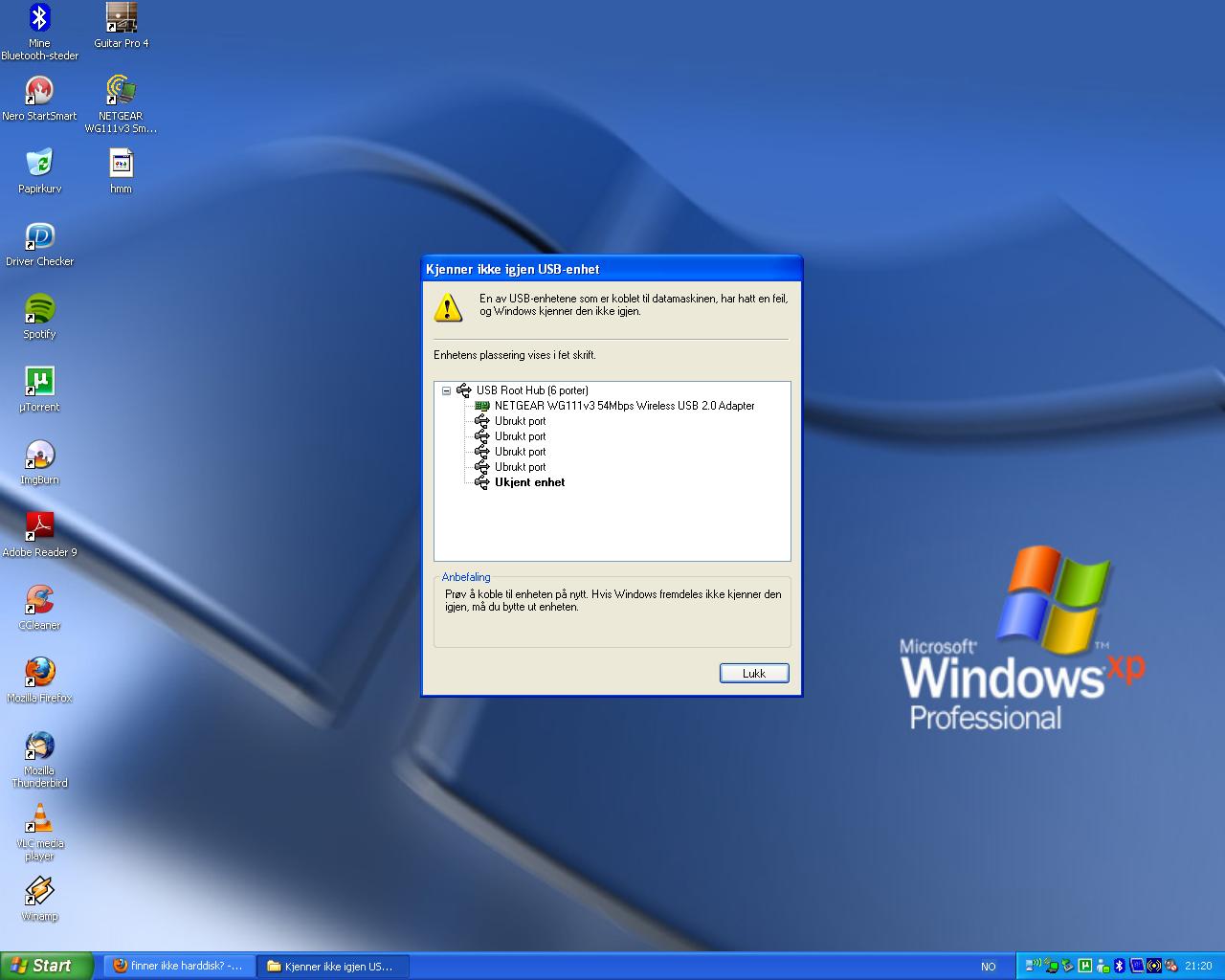Click the 21:20 taskbar clock

(1198, 966)
